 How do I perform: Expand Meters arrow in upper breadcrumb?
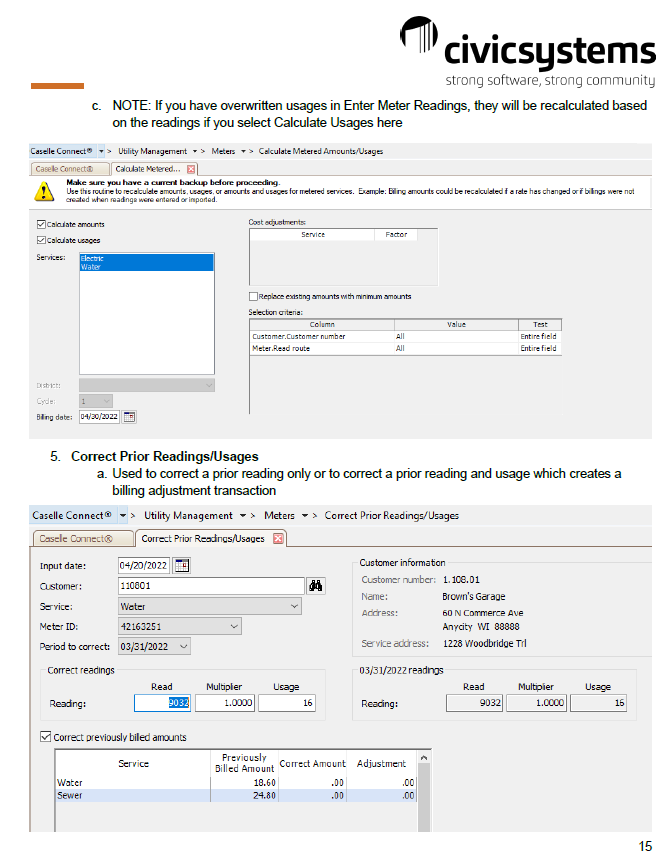point(243,151)
